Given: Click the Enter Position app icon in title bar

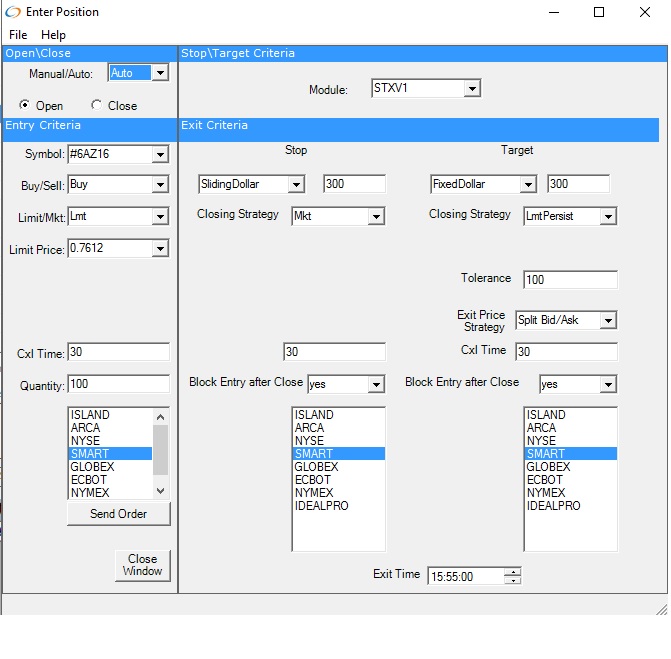Looking at the screenshot, I should coord(13,12).
